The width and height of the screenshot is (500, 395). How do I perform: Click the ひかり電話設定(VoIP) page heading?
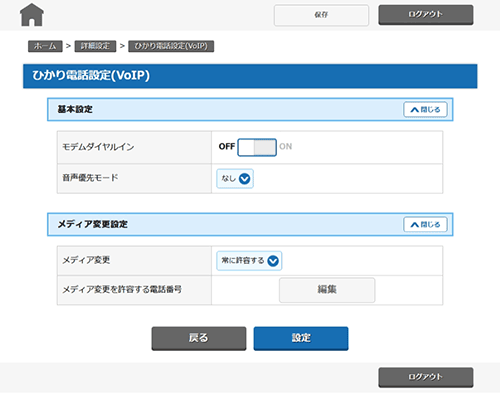click(91, 75)
